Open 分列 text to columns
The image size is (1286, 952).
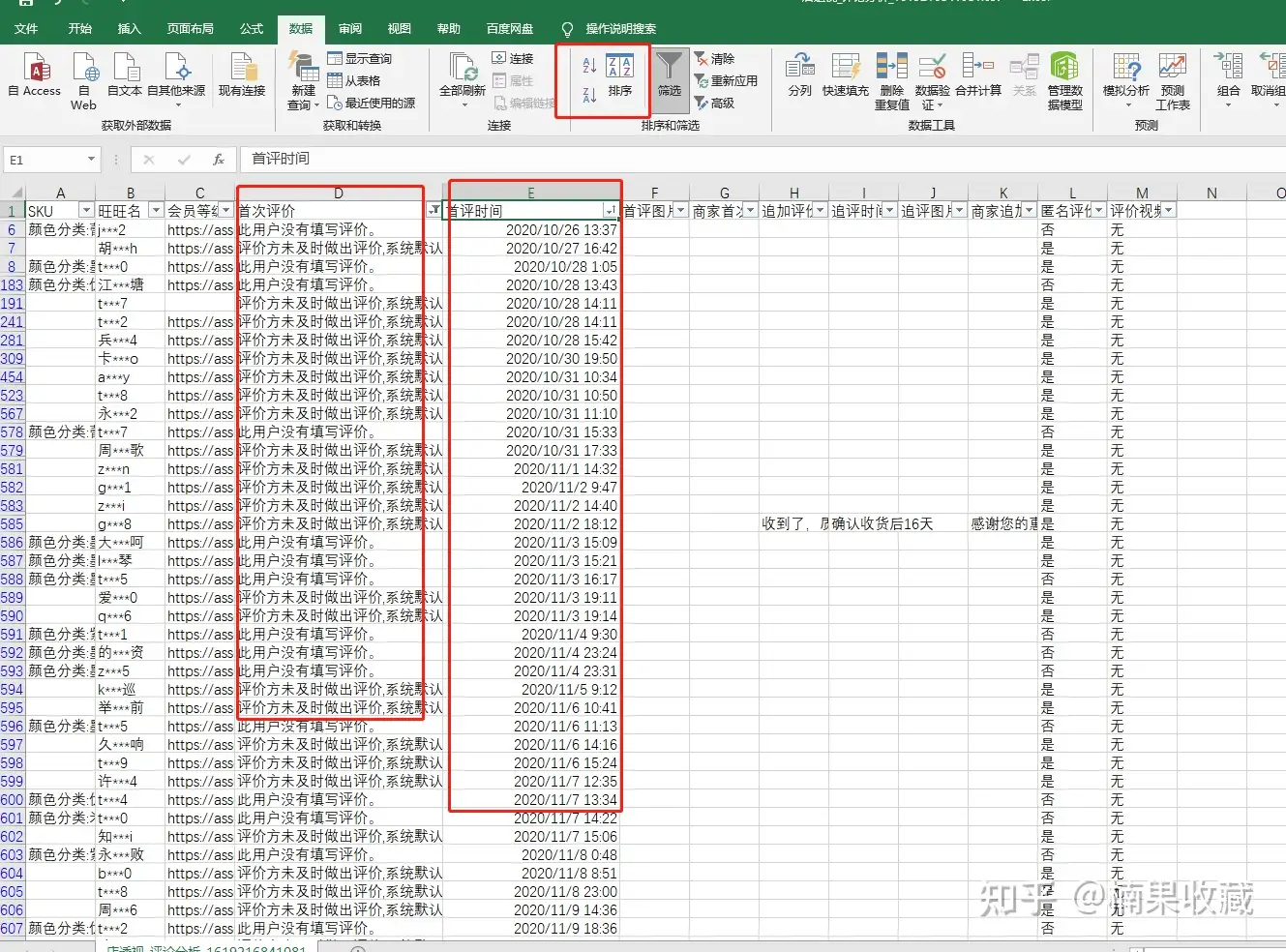coord(800,75)
